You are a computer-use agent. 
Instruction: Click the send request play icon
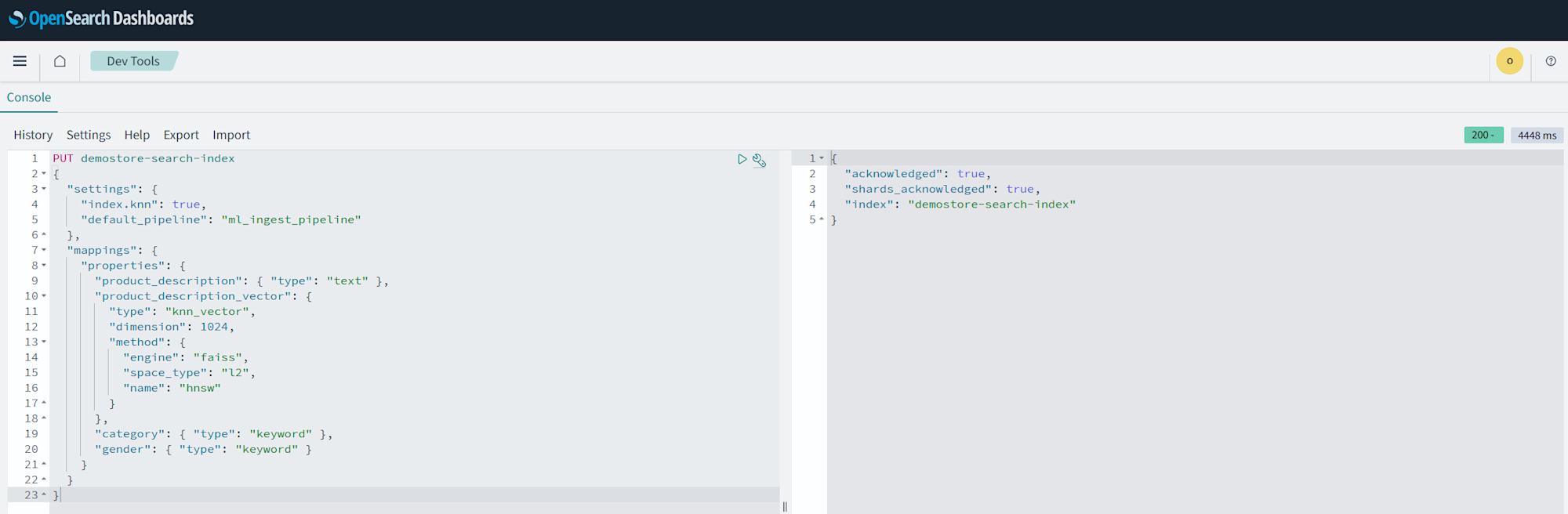tap(742, 159)
